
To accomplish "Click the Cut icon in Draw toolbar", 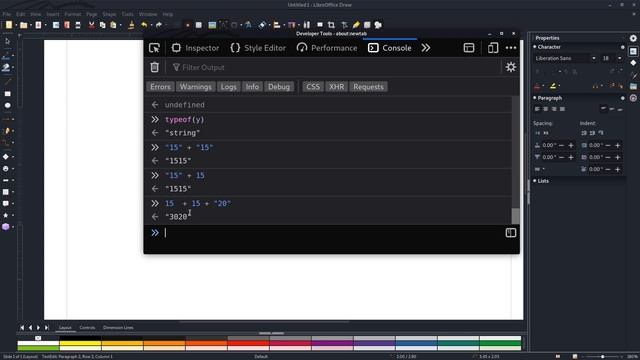I will click(91, 25).
